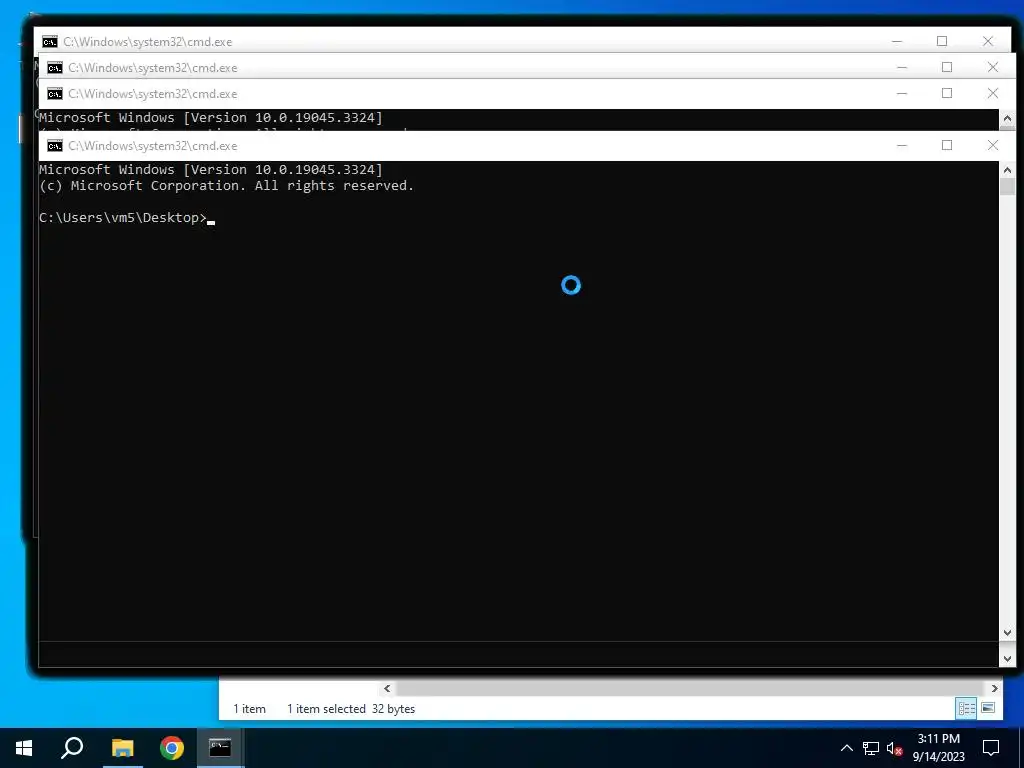Click Explorer horizontal scrollbar left arrow
The width and height of the screenshot is (1024, 768).
click(387, 688)
